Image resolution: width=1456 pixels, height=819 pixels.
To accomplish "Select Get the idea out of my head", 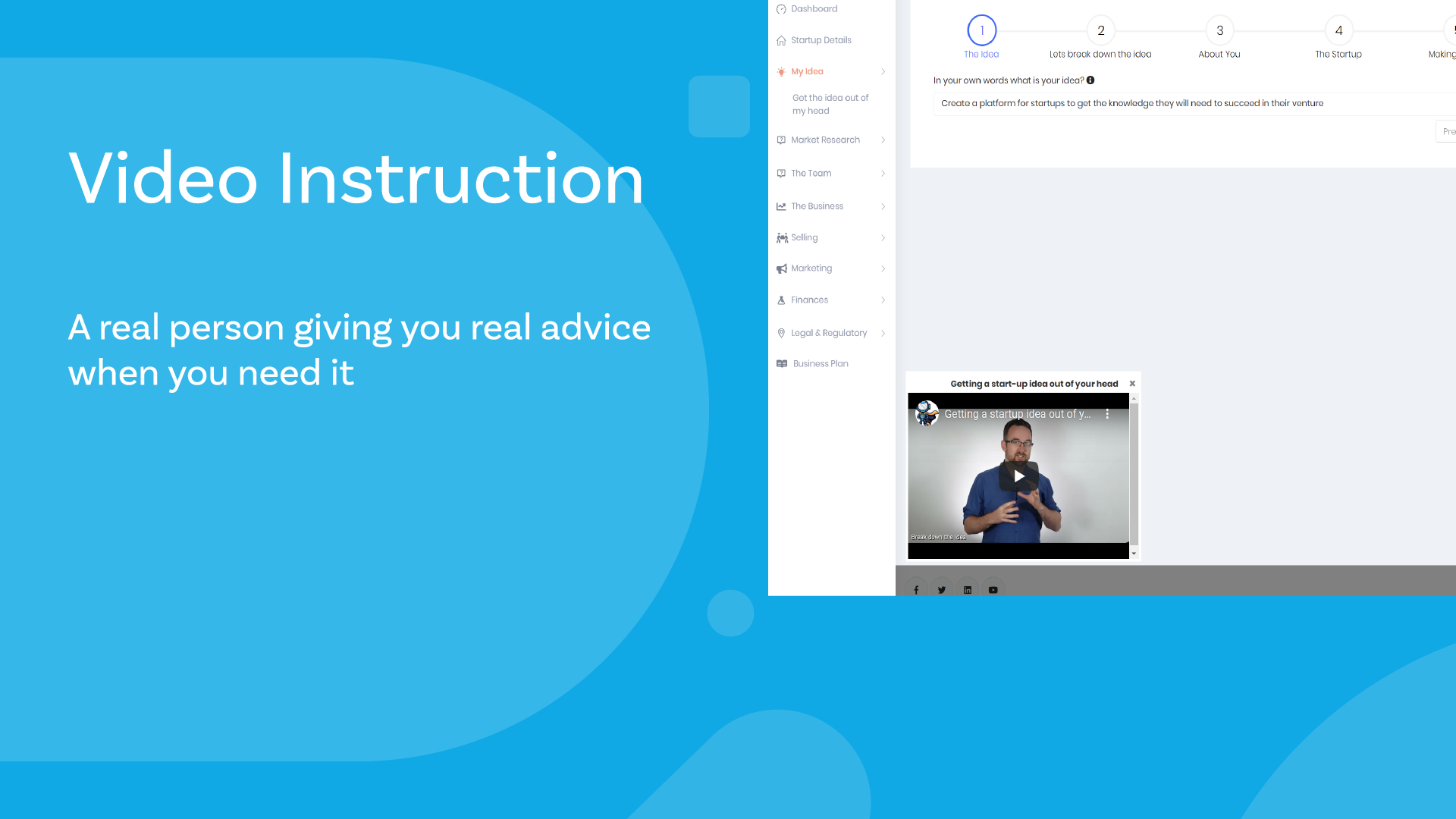I will pos(830,105).
